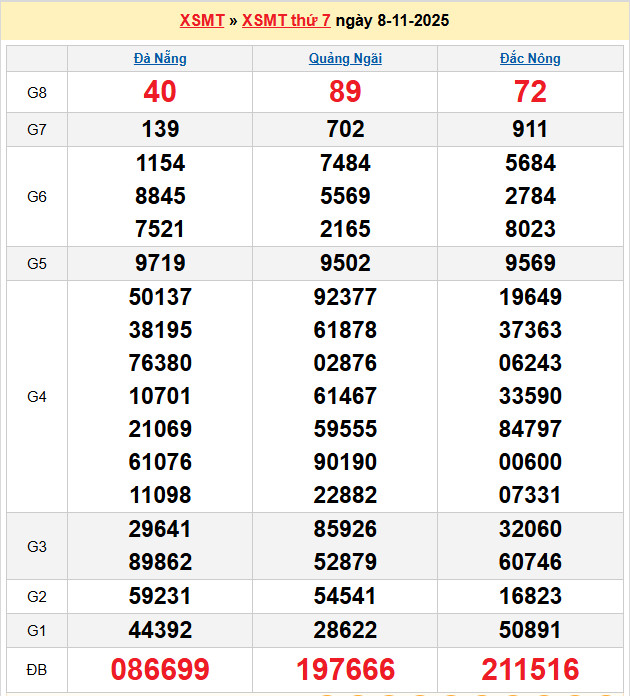Select the G4 number 00600

pos(530,462)
